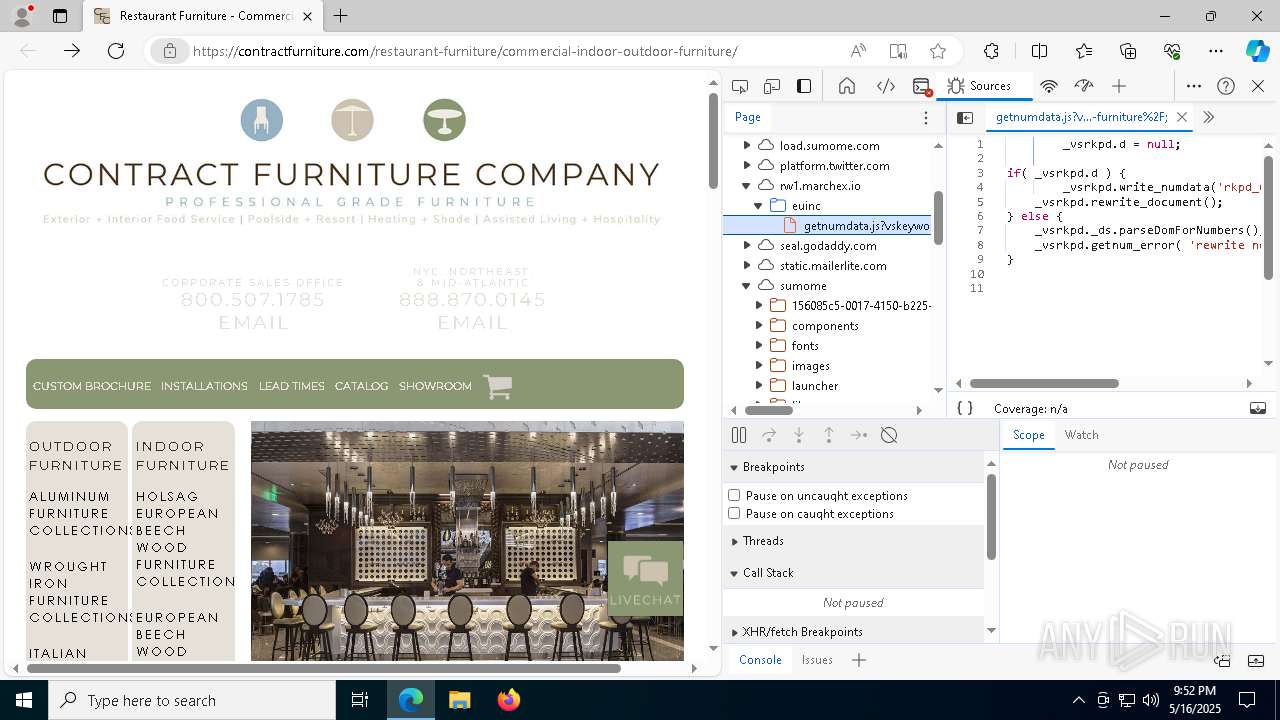This screenshot has height=720, width=1280.
Task: Open browser Extensions puzzle icon
Action: pos(991,51)
